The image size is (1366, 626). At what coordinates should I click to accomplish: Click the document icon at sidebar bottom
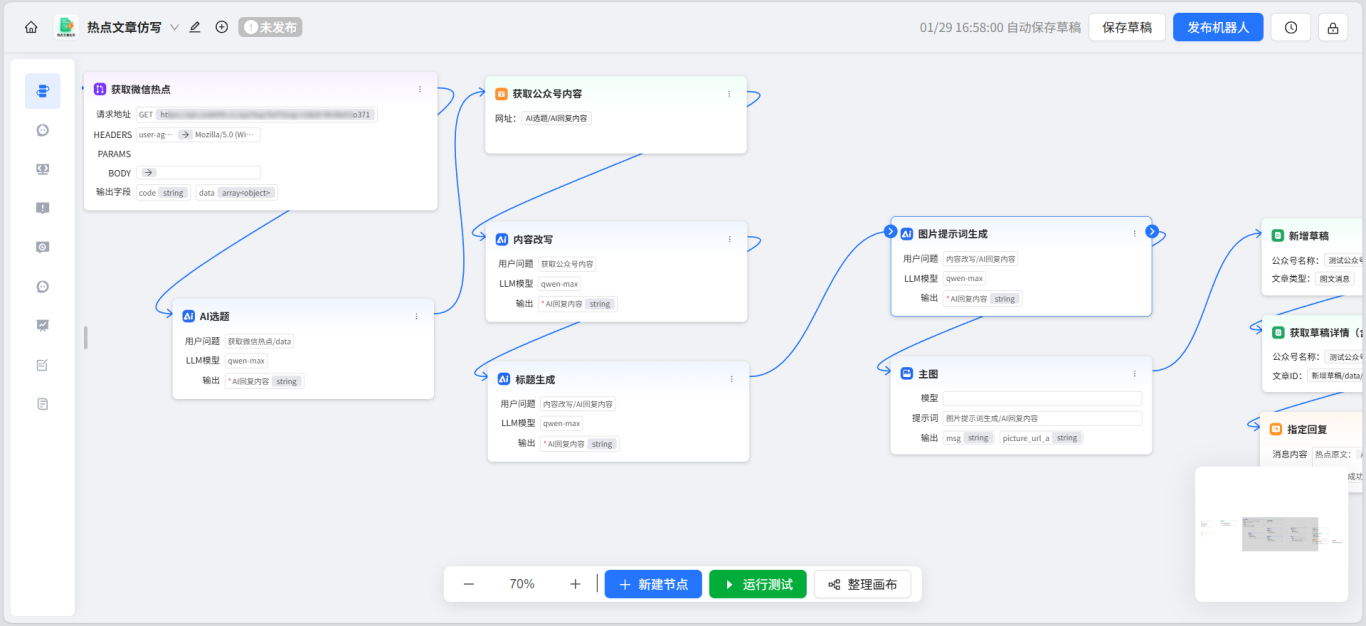click(x=42, y=404)
